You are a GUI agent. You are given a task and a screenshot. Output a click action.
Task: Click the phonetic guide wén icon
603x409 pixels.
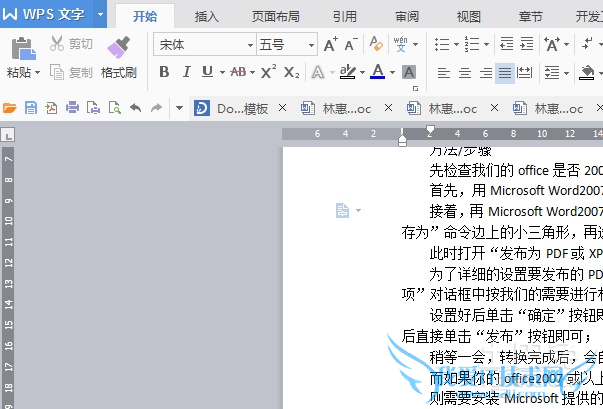(x=401, y=44)
